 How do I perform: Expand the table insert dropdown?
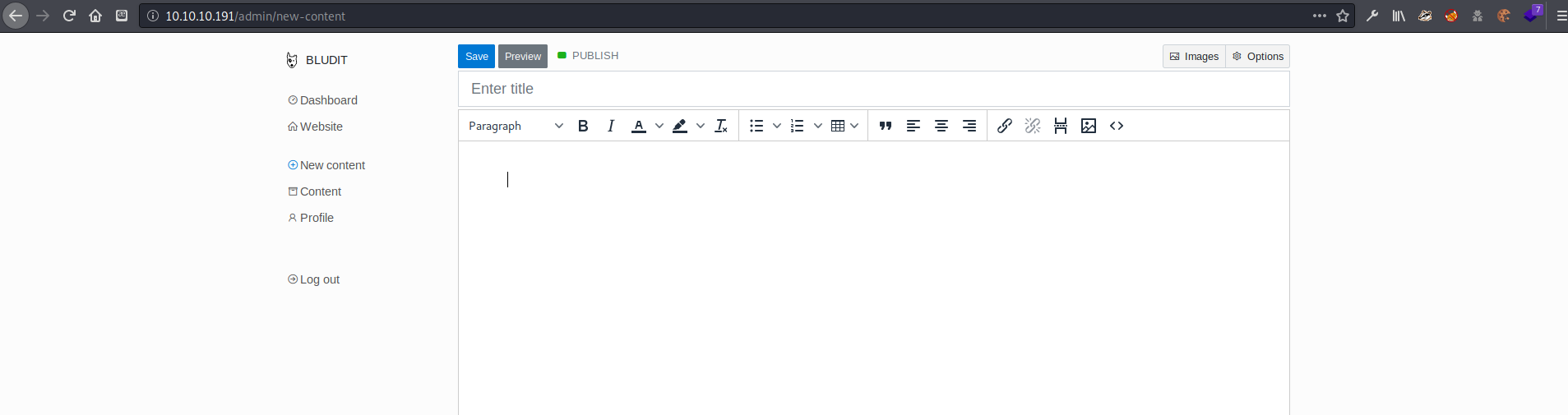click(x=854, y=126)
